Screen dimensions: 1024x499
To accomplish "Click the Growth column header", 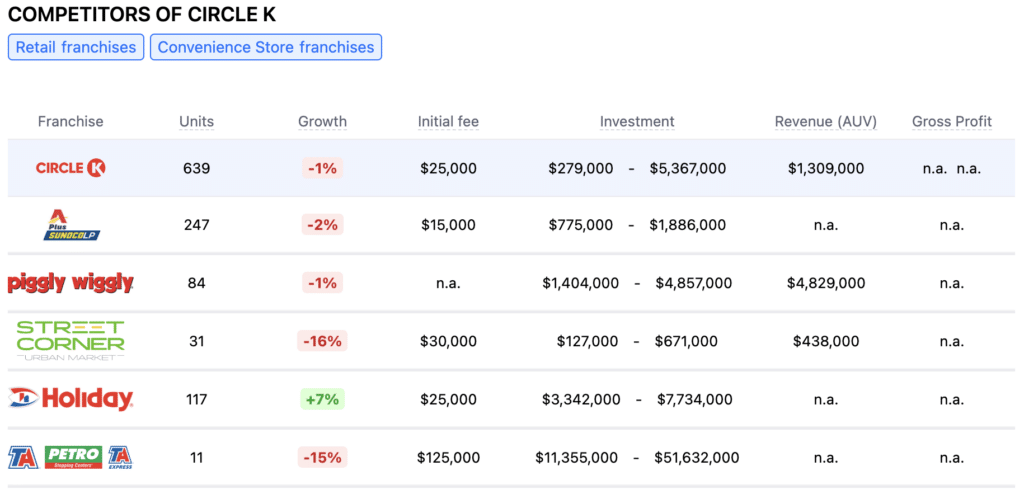I will coord(323,121).
